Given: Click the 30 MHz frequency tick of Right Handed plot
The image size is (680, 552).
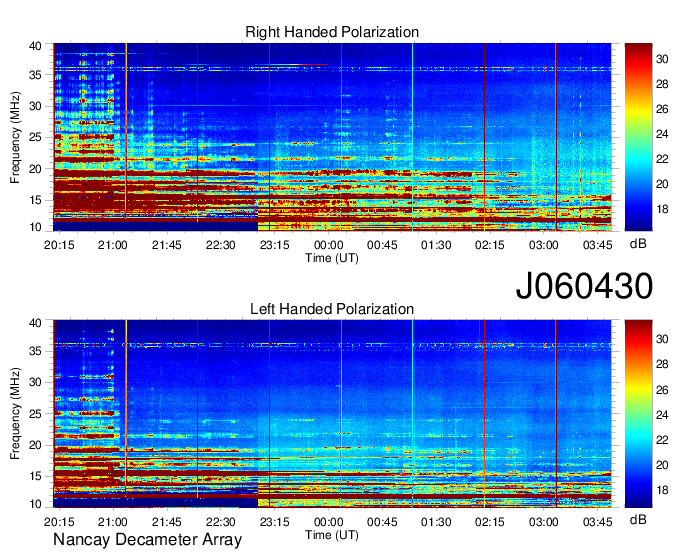Looking at the screenshot, I should pos(35,106).
